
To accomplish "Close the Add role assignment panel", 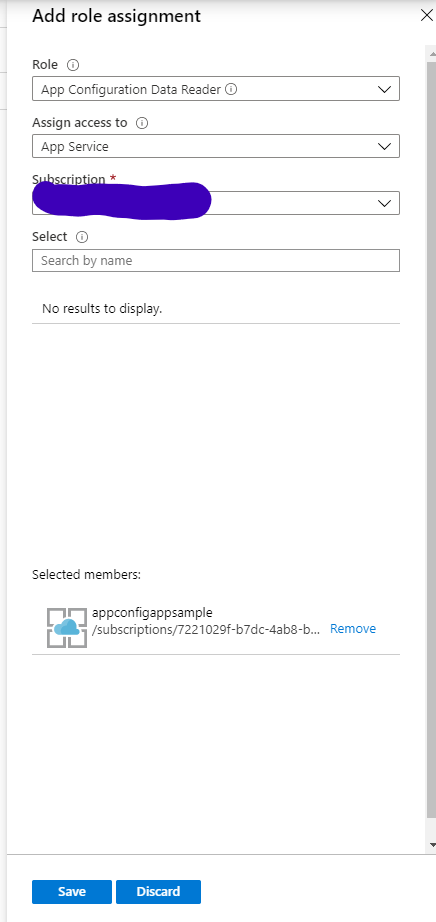I will (427, 16).
